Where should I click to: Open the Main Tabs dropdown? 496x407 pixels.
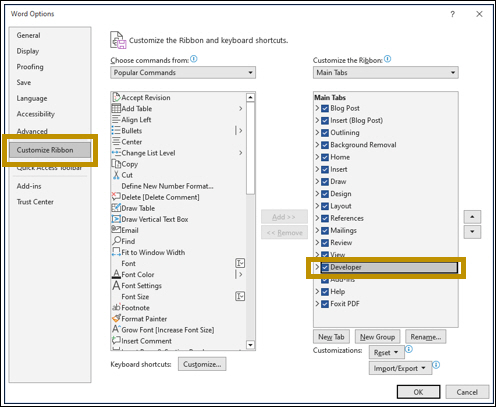(x=386, y=73)
